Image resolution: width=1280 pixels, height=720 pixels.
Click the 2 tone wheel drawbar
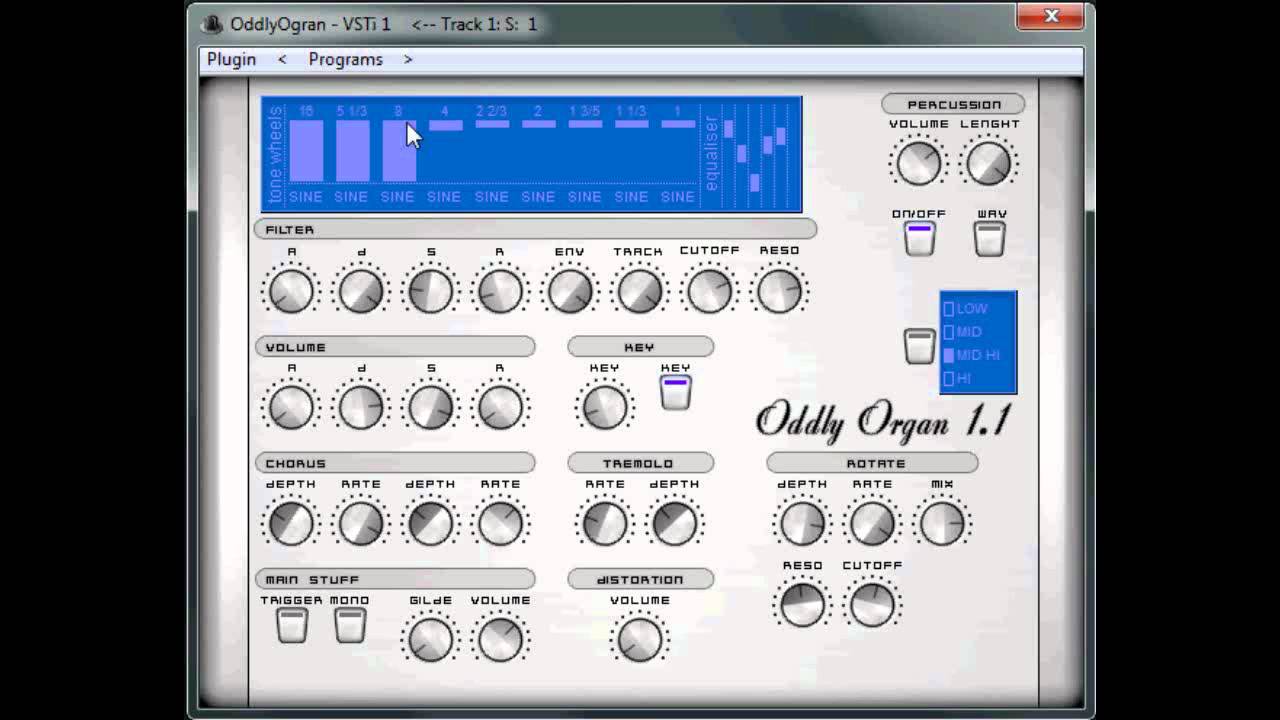click(538, 124)
